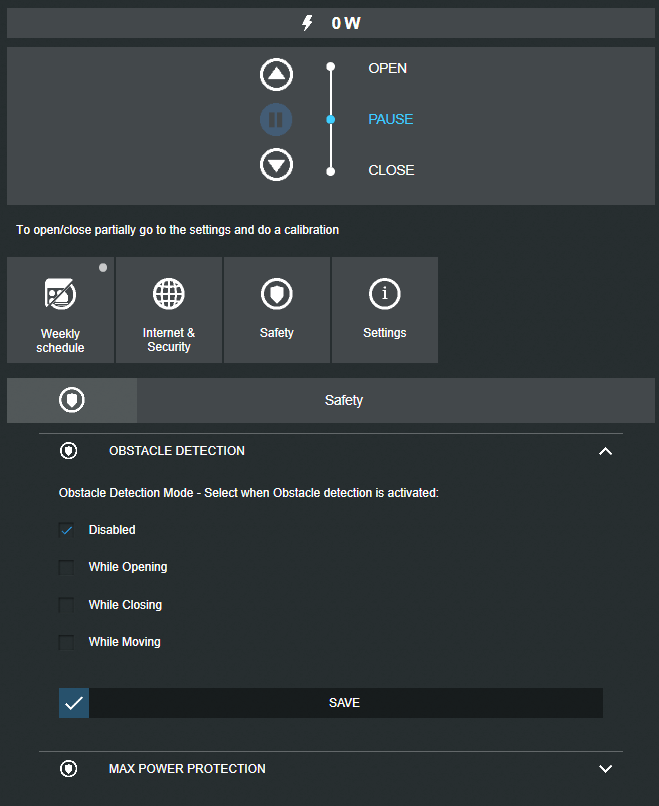This screenshot has width=659, height=806.
Task: Select the CLOSE position label
Action: pos(391,170)
